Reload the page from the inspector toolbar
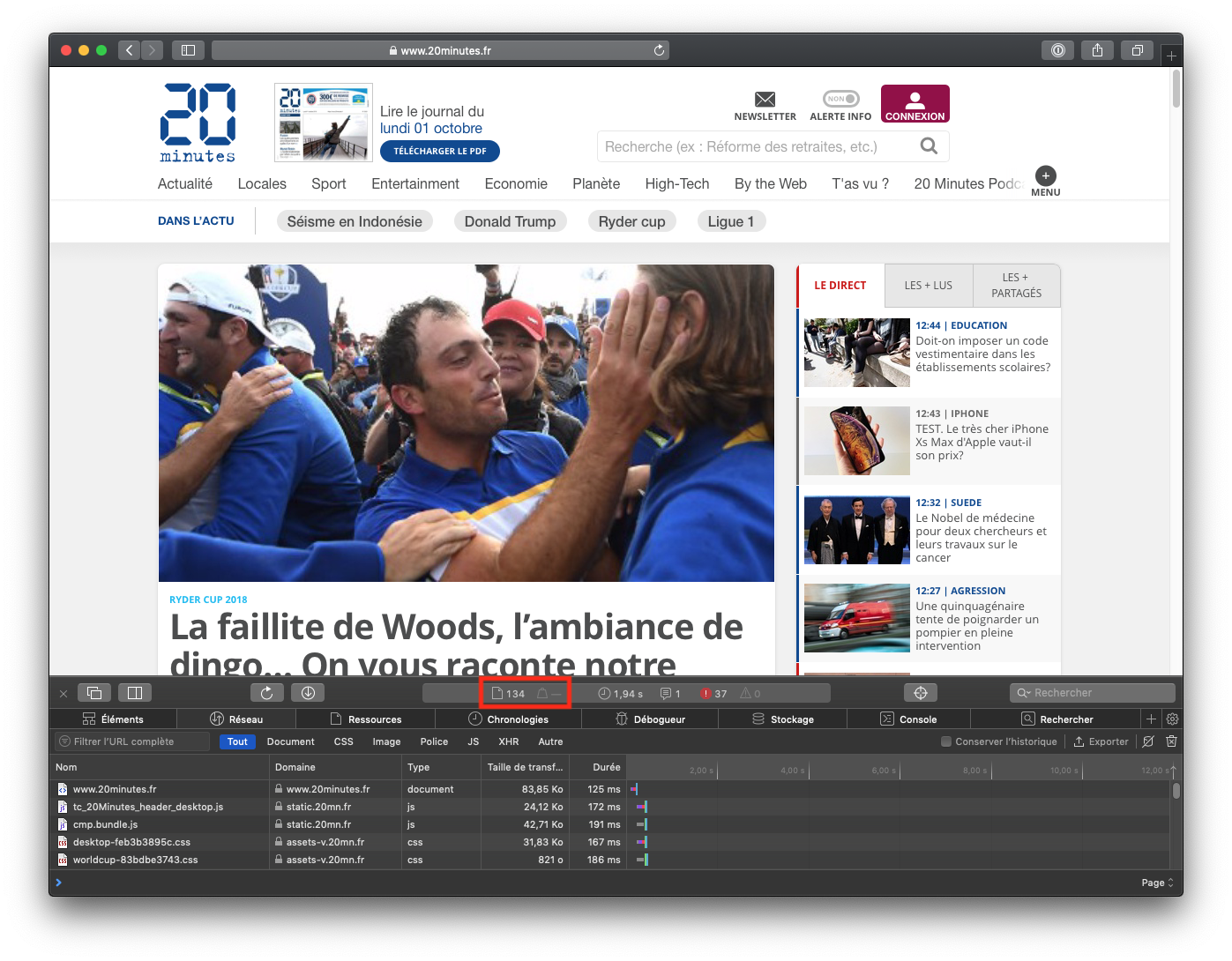The height and width of the screenshot is (961, 1232). tap(266, 693)
